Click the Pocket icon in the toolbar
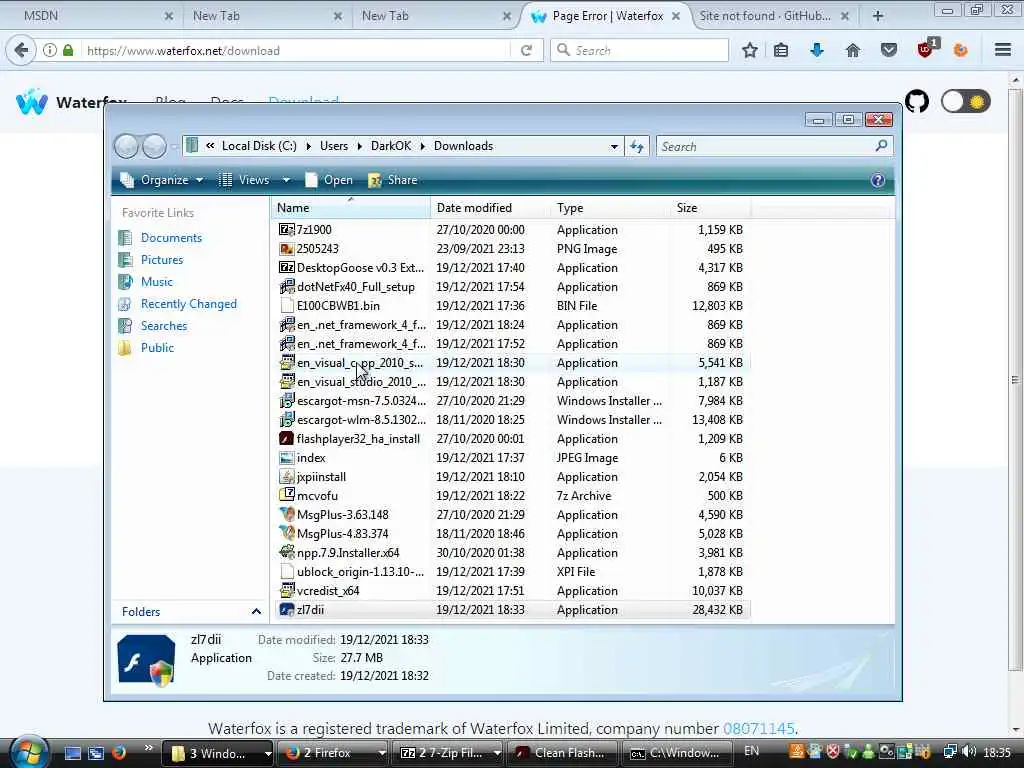 [x=889, y=50]
